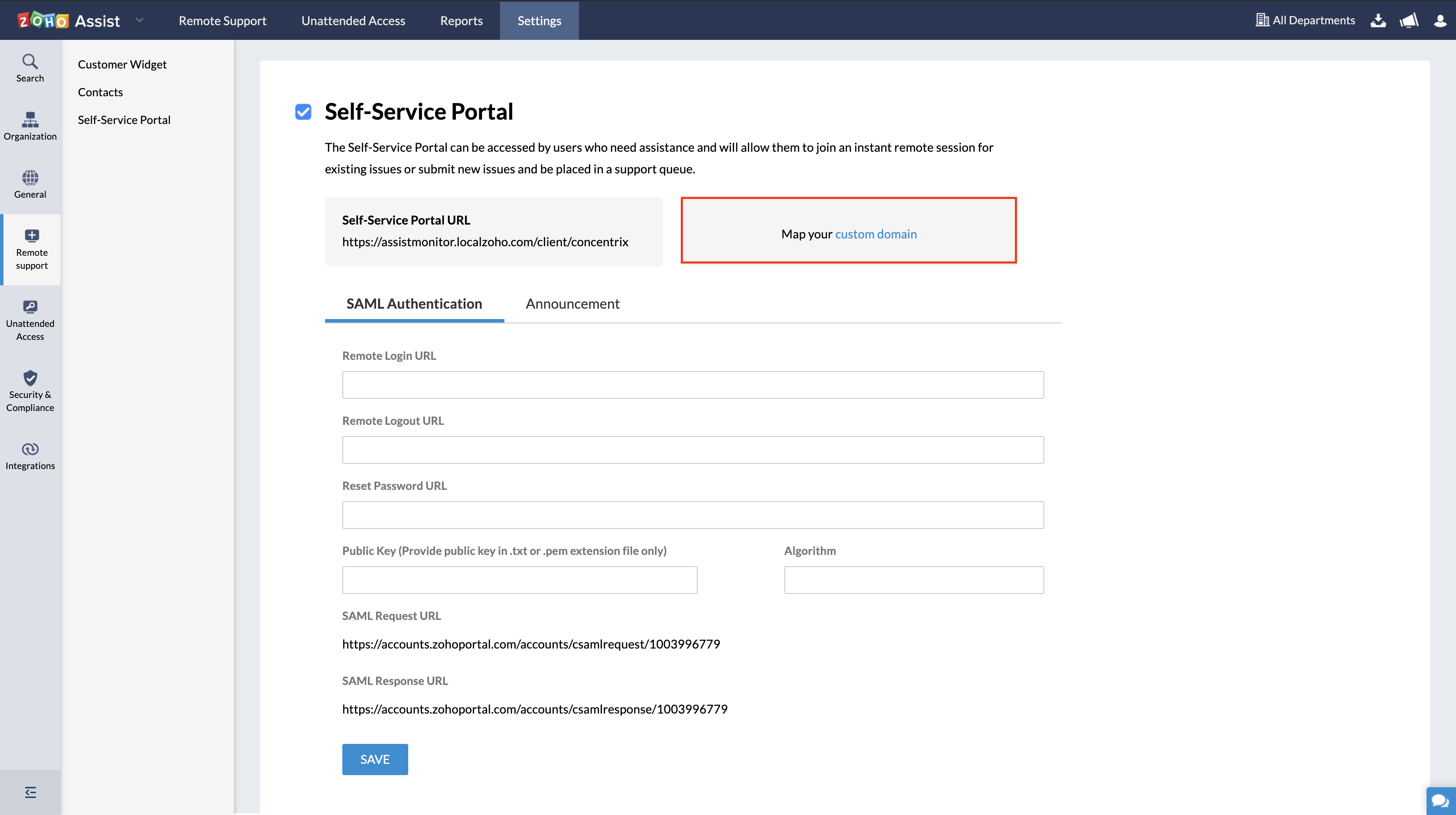Viewport: 1456px width, 815px height.
Task: Open Organization settings from the sidebar
Action: pyautogui.click(x=30, y=126)
